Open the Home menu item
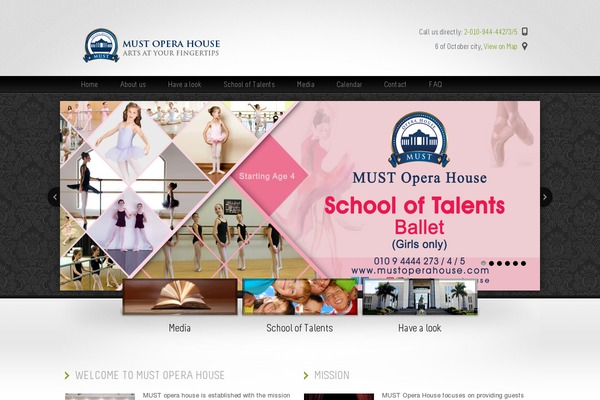Viewport: 600px width, 400px height. 89,84
